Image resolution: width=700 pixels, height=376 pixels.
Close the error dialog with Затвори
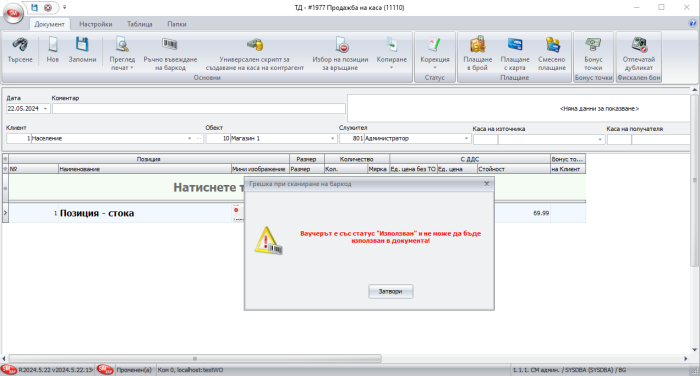(x=391, y=291)
